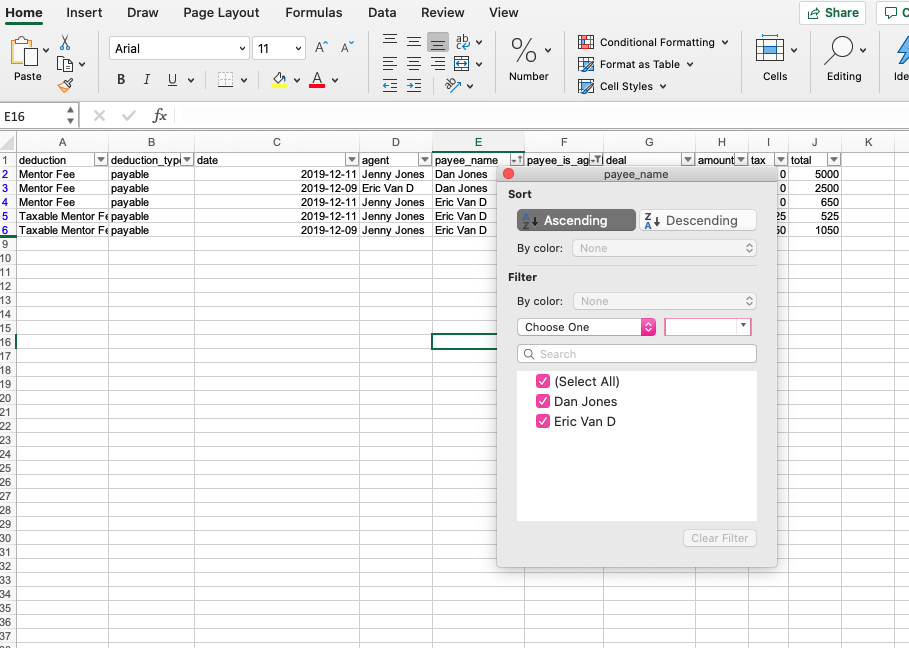This screenshot has height=648, width=909.
Task: Click the Paste clipboard icon
Action: (x=24, y=52)
